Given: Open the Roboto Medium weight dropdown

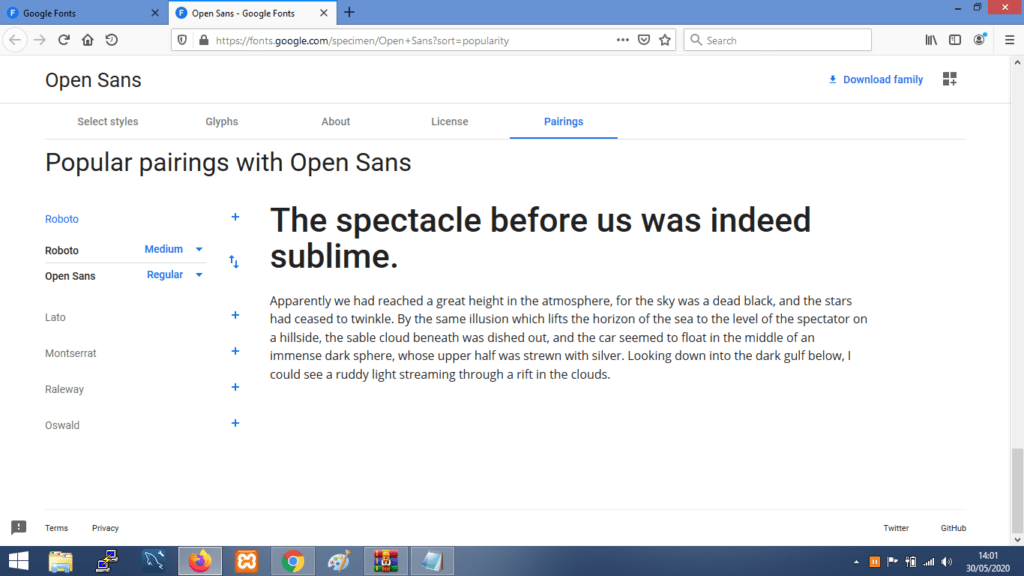Looking at the screenshot, I should [174, 249].
